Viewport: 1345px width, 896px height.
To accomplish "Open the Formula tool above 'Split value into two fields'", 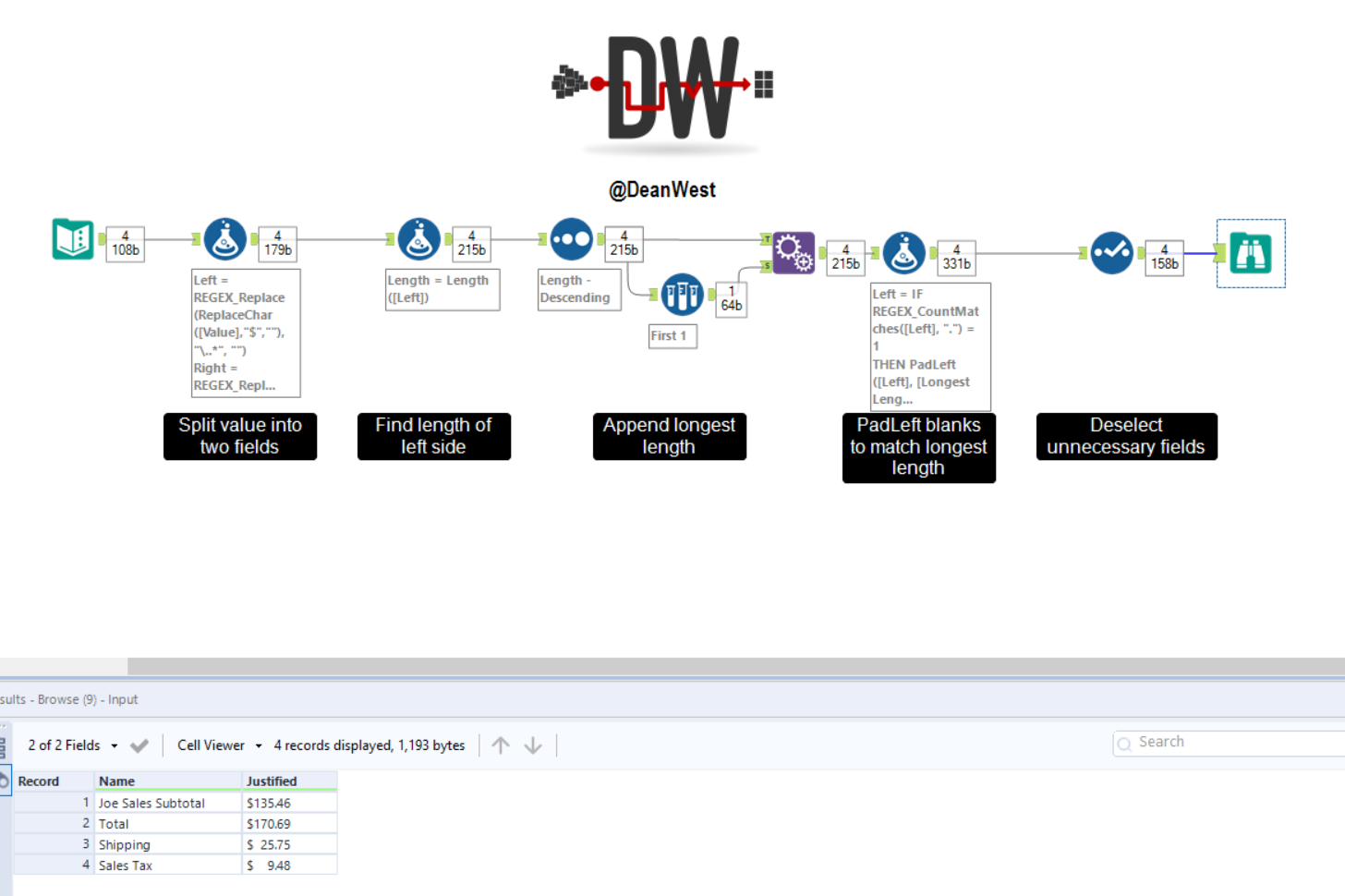I will point(224,238).
